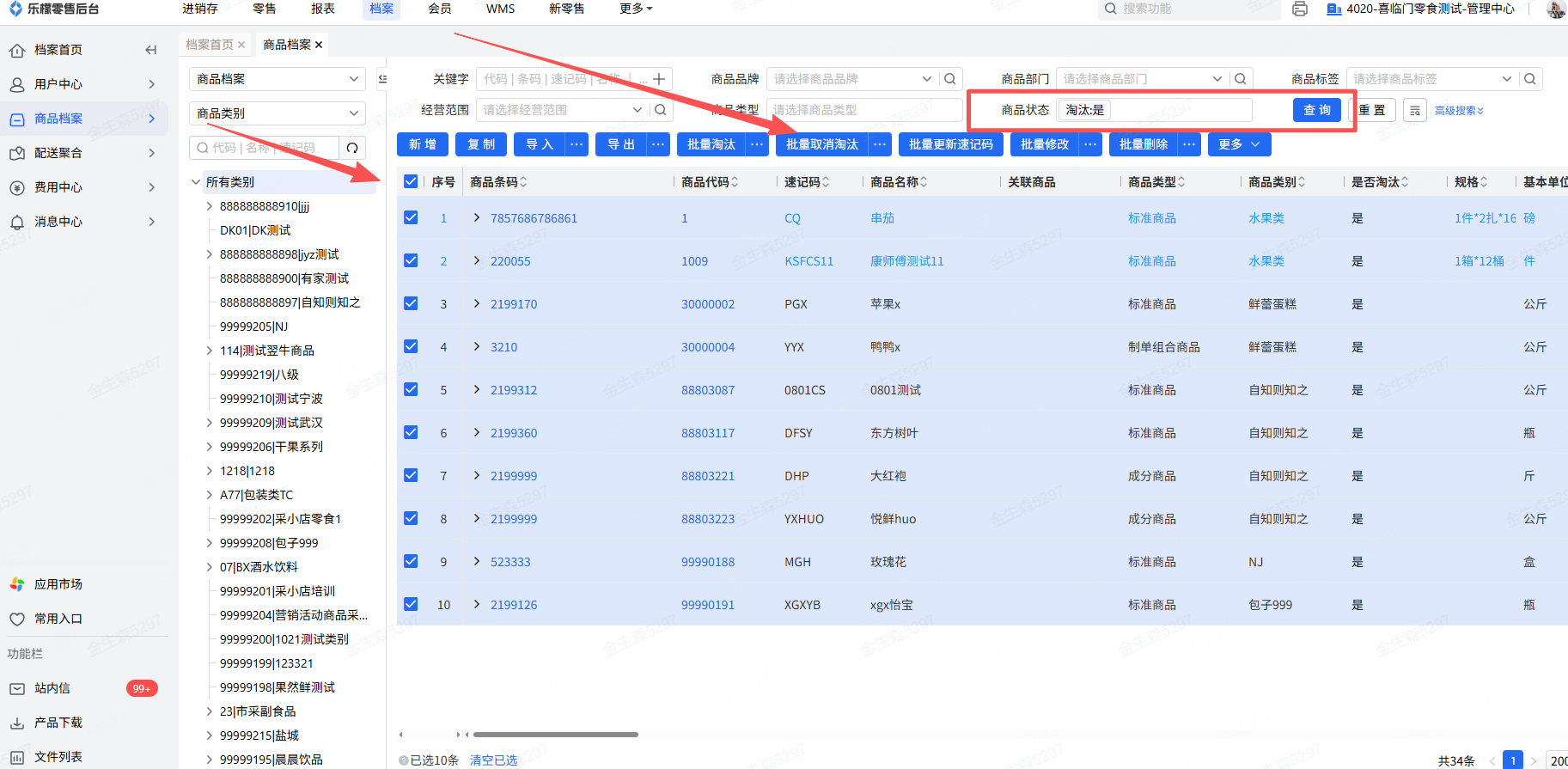Open the 会员 menu

[x=440, y=9]
